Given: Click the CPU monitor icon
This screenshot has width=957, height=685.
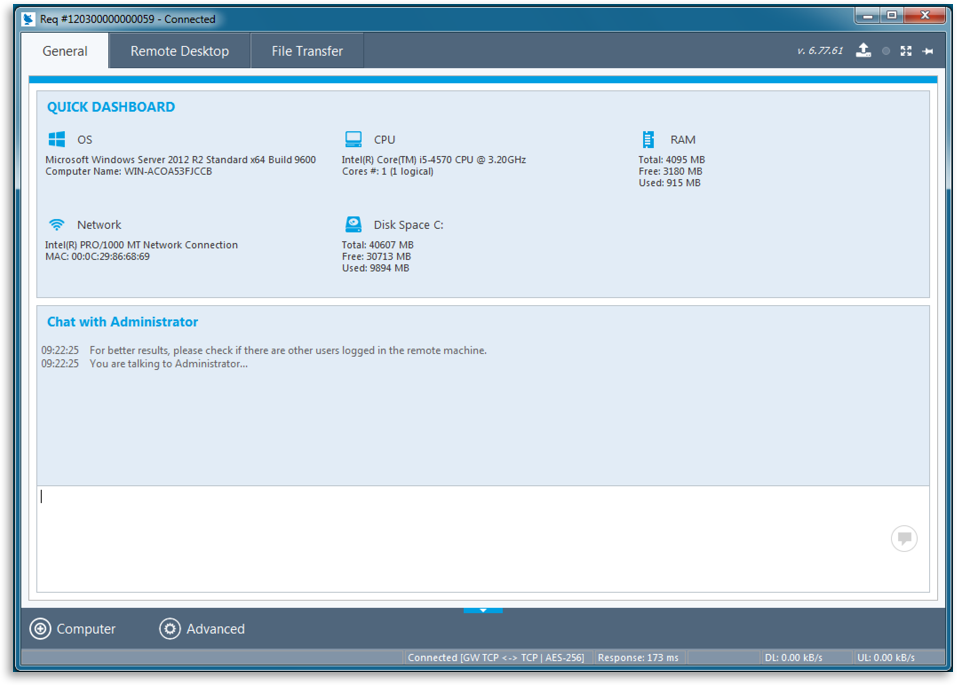Looking at the screenshot, I should click(x=352, y=138).
